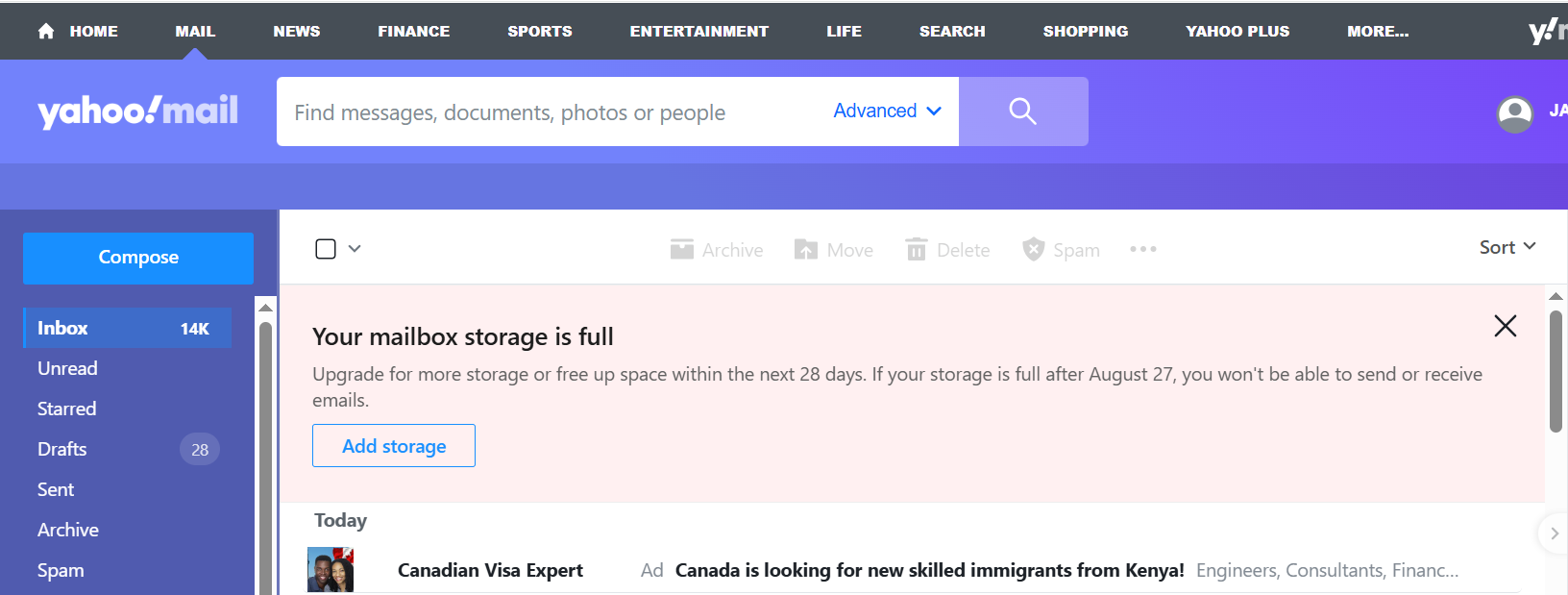
Task: Open the profile avatar icon
Action: click(1514, 114)
